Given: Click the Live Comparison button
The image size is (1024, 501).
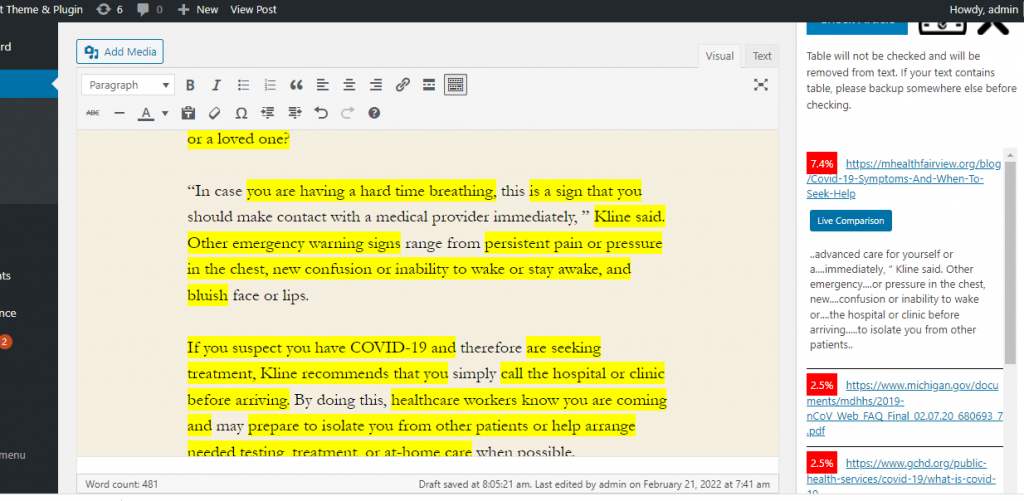Looking at the screenshot, I should (x=850, y=221).
